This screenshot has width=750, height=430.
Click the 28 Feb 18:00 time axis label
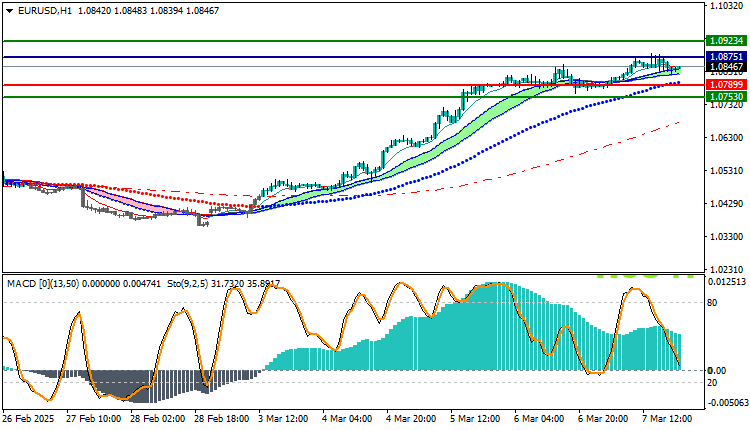221,419
